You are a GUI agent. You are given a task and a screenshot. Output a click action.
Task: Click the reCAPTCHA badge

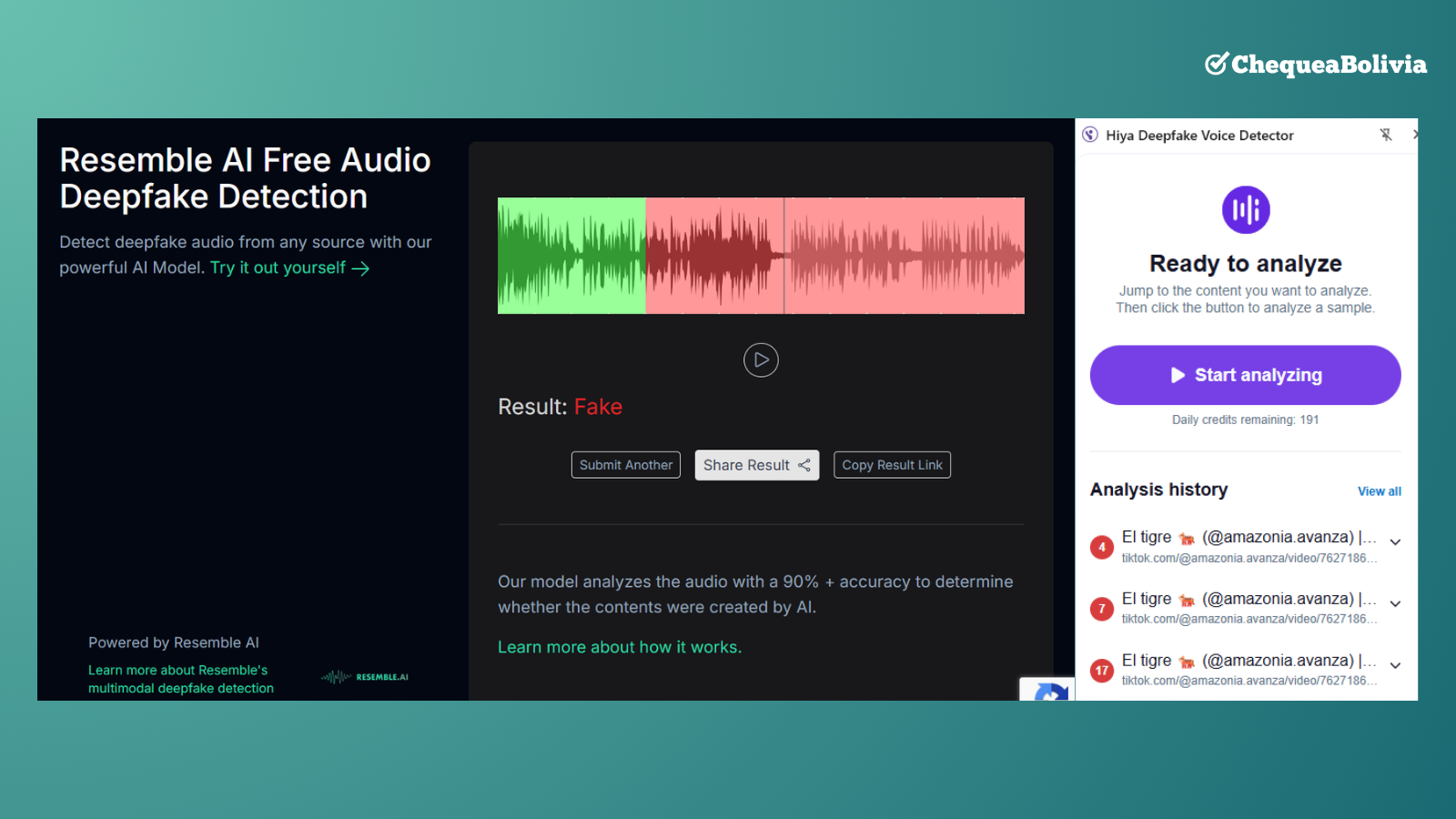pos(1048,691)
